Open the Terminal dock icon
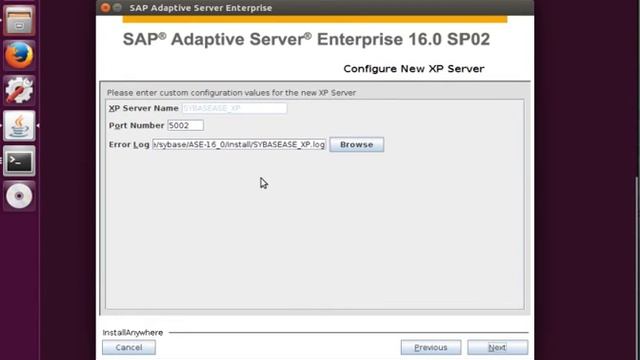Viewport: 640px width, 360px height. 19,161
